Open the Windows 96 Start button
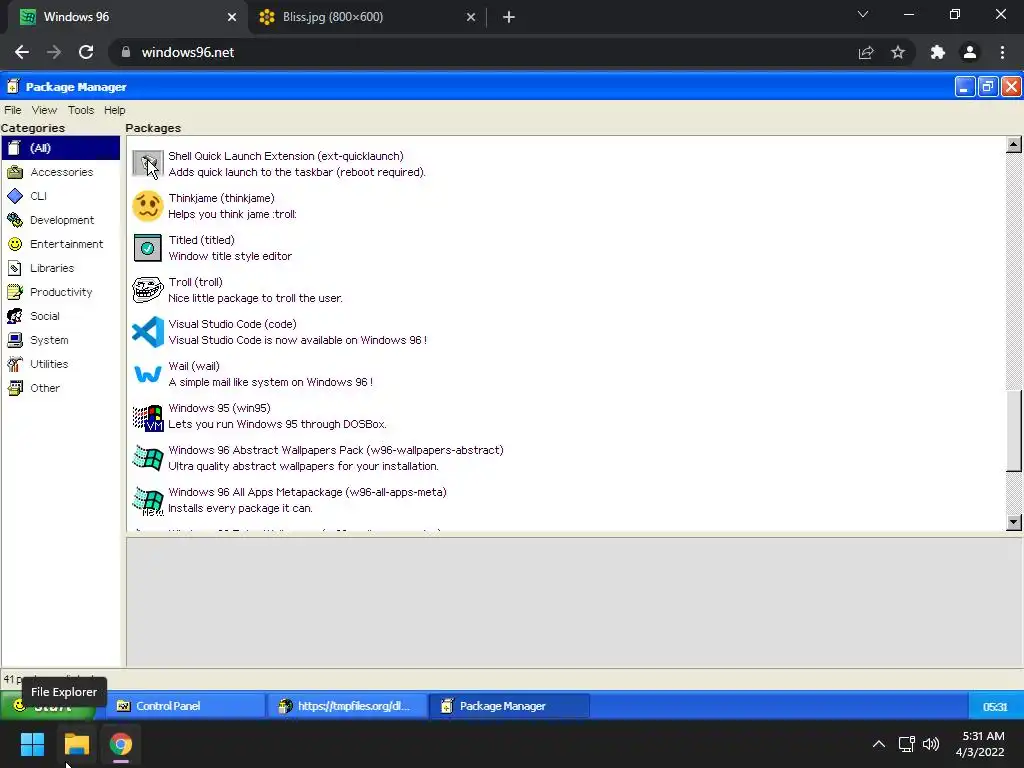This screenshot has height=768, width=1024. tap(47, 706)
